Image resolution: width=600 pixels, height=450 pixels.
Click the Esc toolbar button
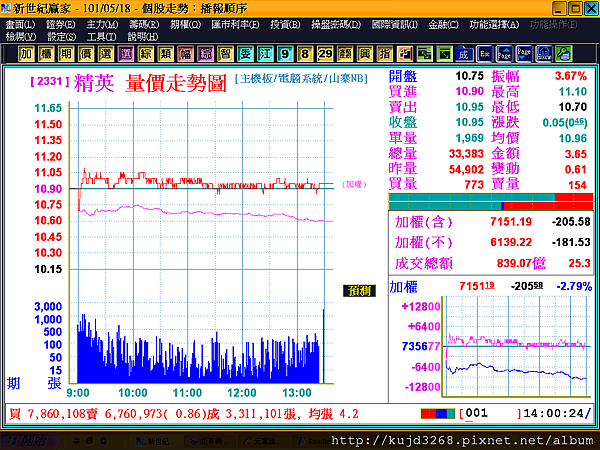[x=484, y=54]
